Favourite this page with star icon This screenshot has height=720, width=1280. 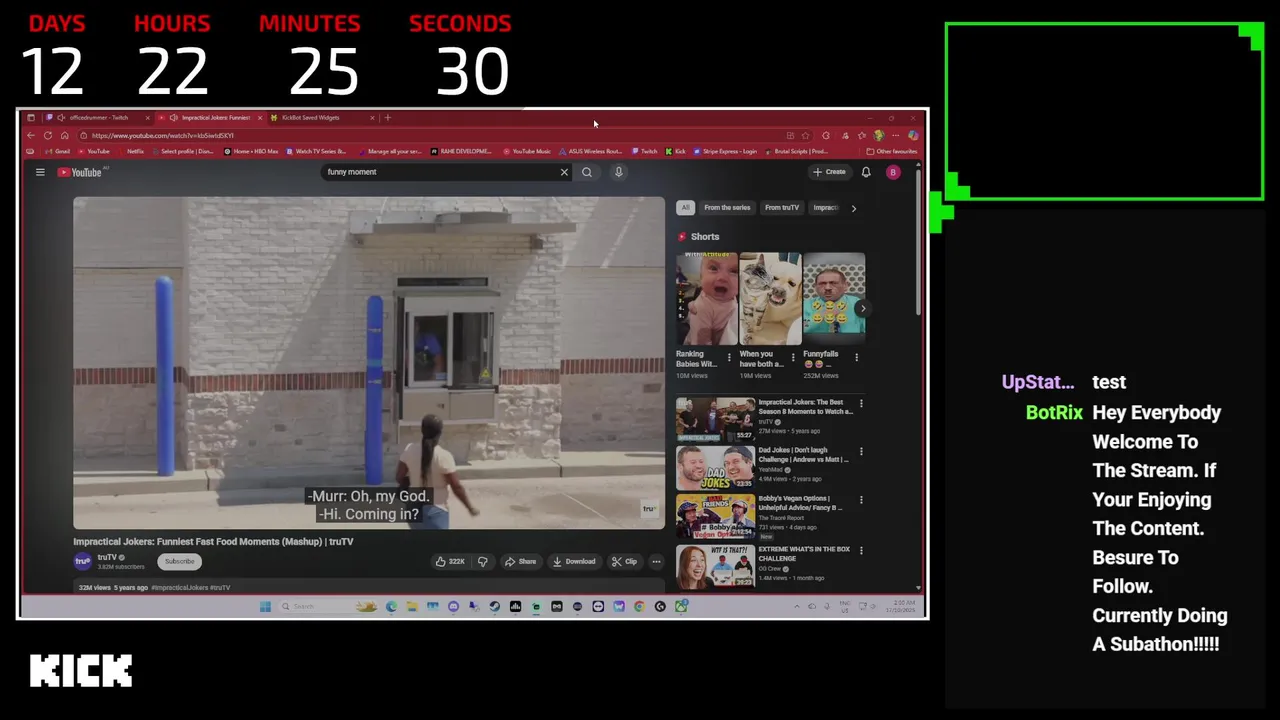tap(805, 135)
